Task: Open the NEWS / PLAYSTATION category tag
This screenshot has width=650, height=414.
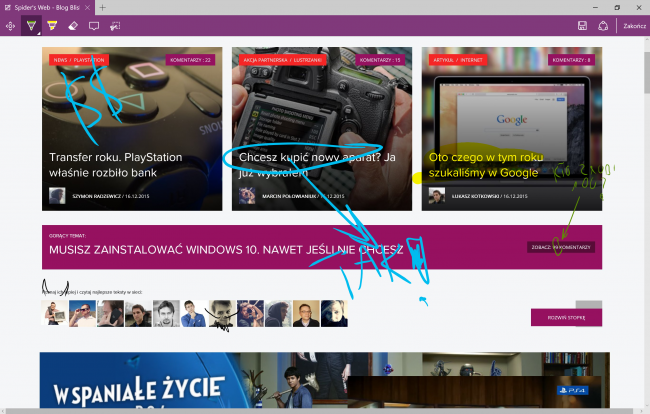Action: [79, 60]
